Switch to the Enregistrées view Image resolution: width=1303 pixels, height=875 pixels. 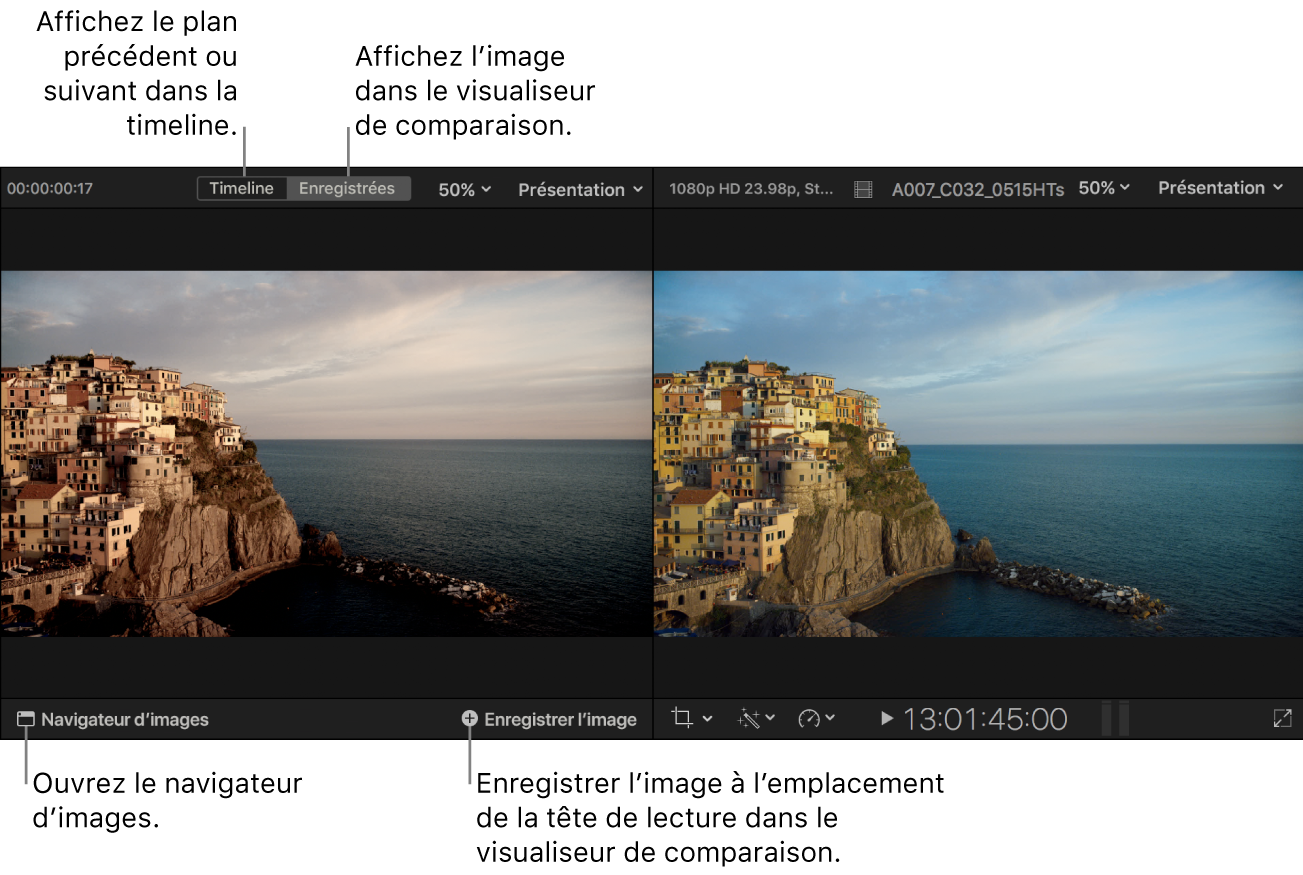point(347,188)
